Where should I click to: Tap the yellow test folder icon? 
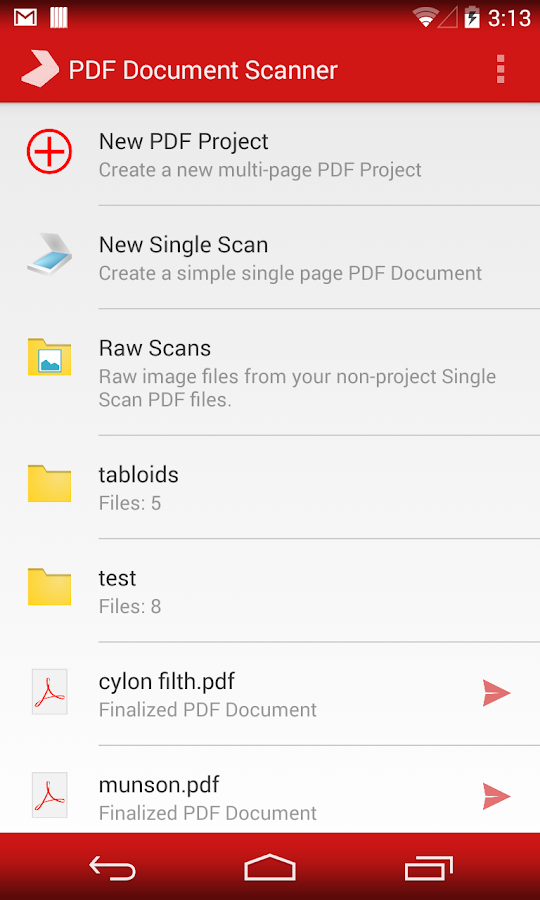pos(49,587)
